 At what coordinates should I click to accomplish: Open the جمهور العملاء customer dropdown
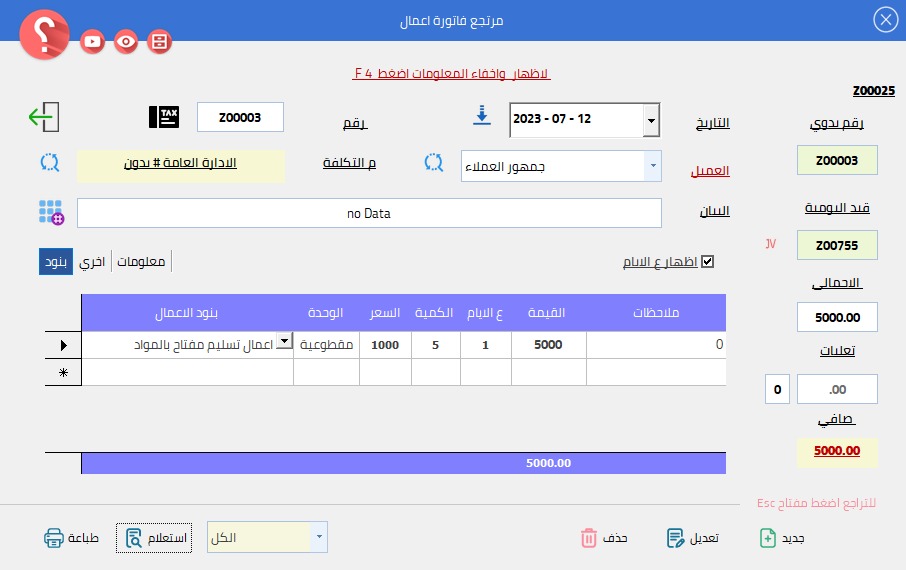(x=653, y=166)
